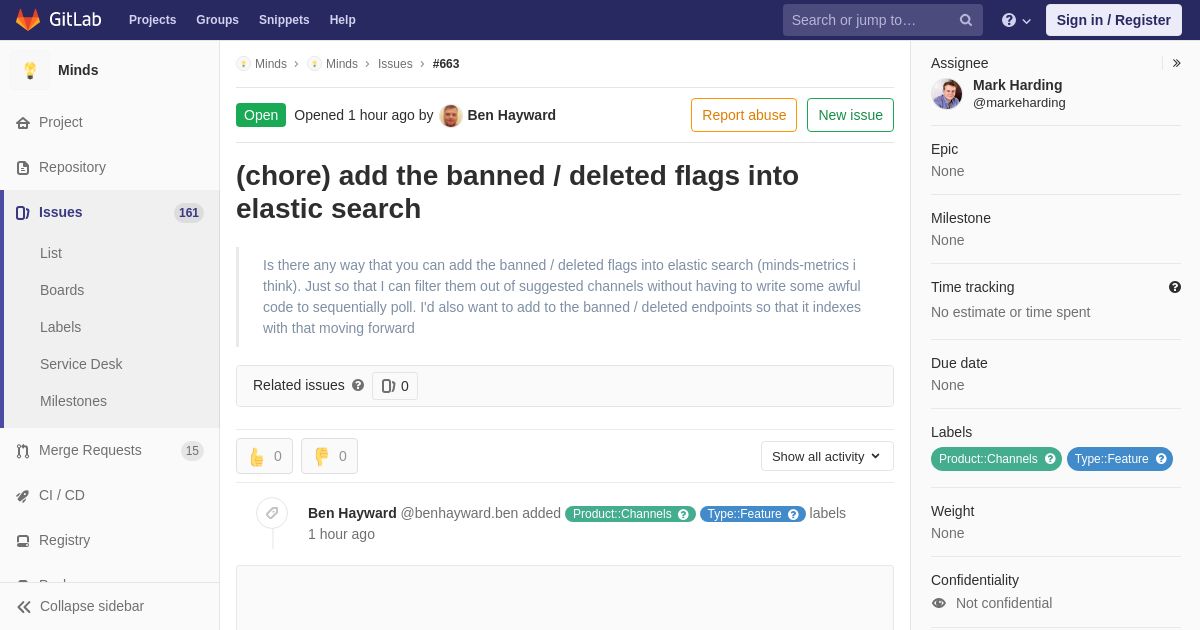Open the Projects menu in top bar

pos(152,20)
